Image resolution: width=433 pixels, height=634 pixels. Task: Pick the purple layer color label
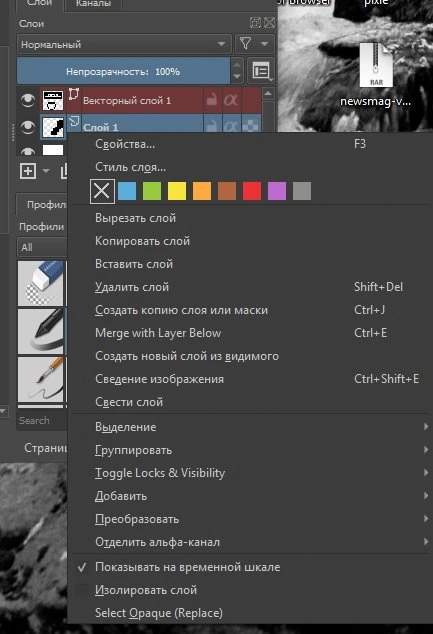click(277, 191)
